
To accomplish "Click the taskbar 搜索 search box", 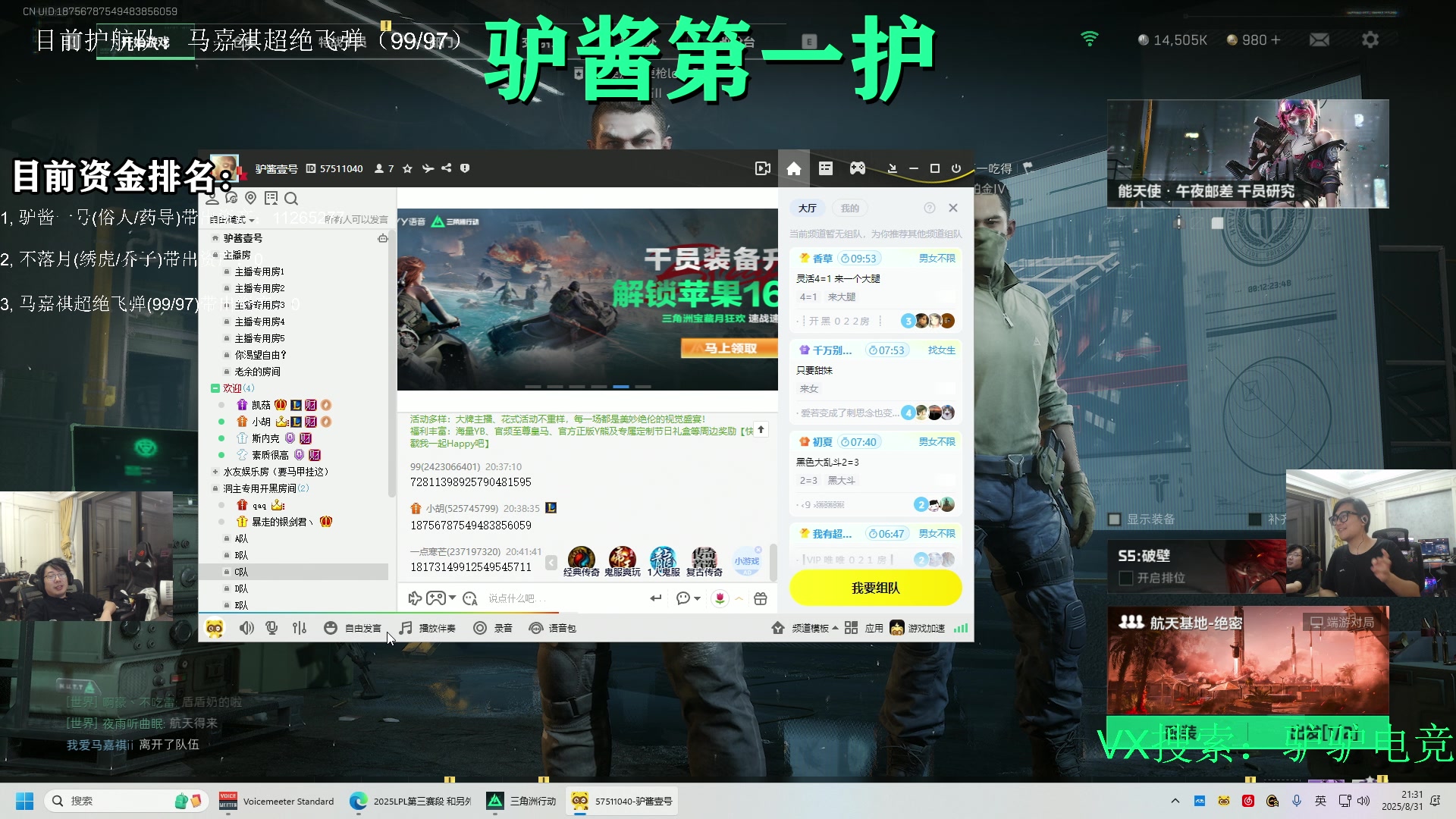I will point(126,801).
